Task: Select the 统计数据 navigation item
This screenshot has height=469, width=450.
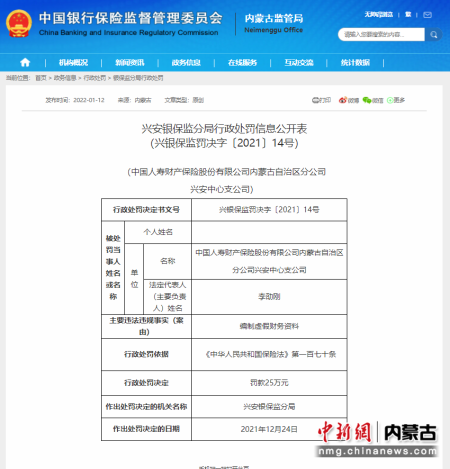Action: [x=355, y=62]
